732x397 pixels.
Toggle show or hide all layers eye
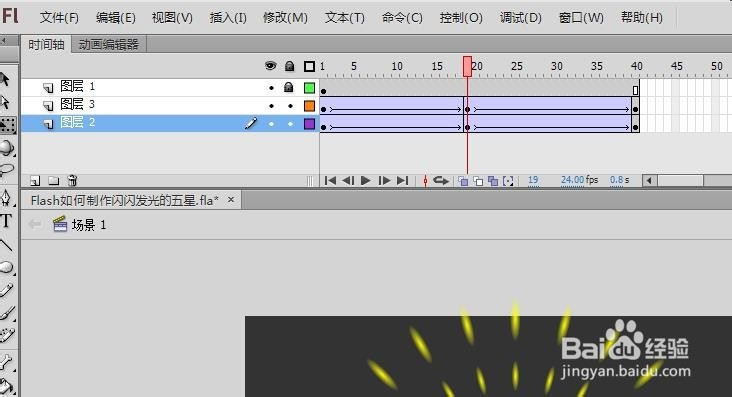pyautogui.click(x=270, y=66)
